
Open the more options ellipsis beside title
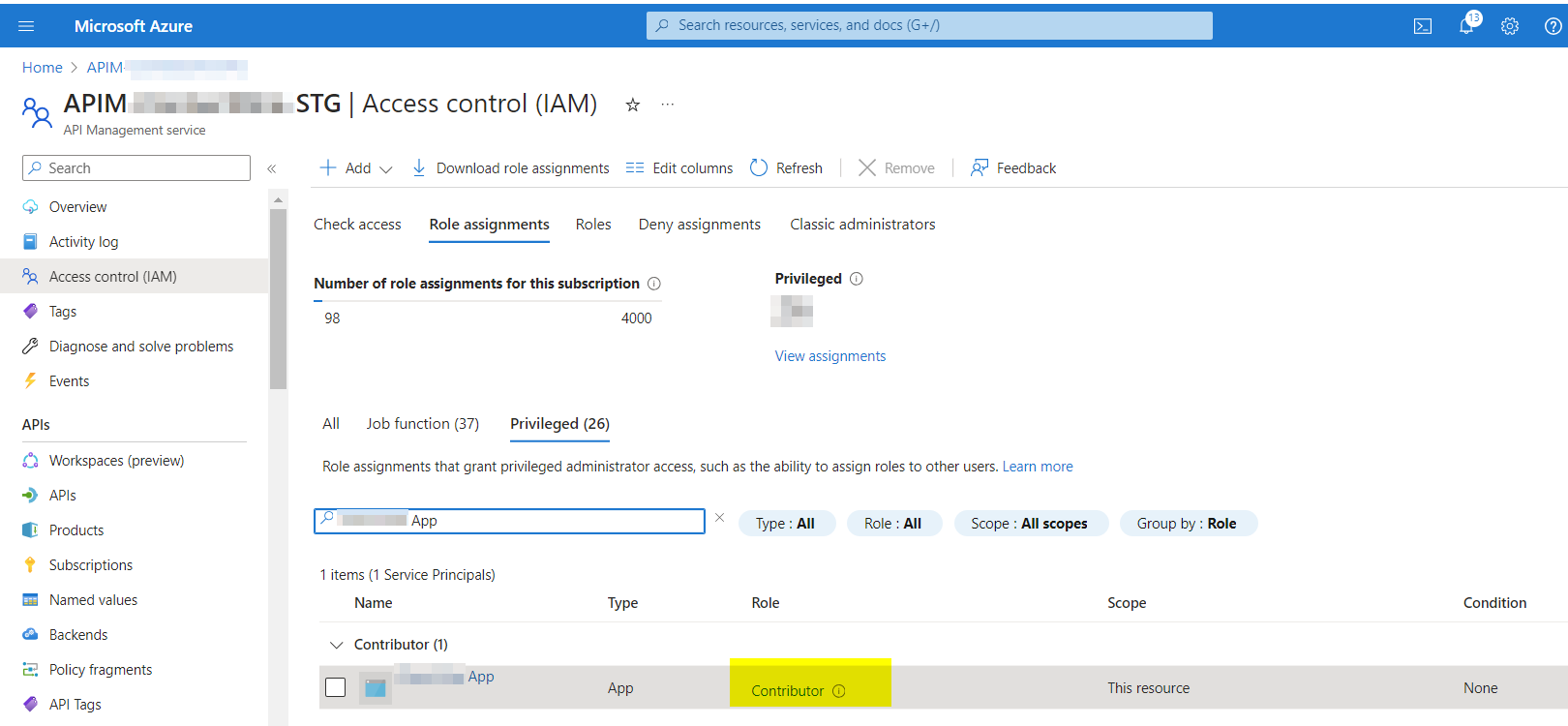(667, 105)
